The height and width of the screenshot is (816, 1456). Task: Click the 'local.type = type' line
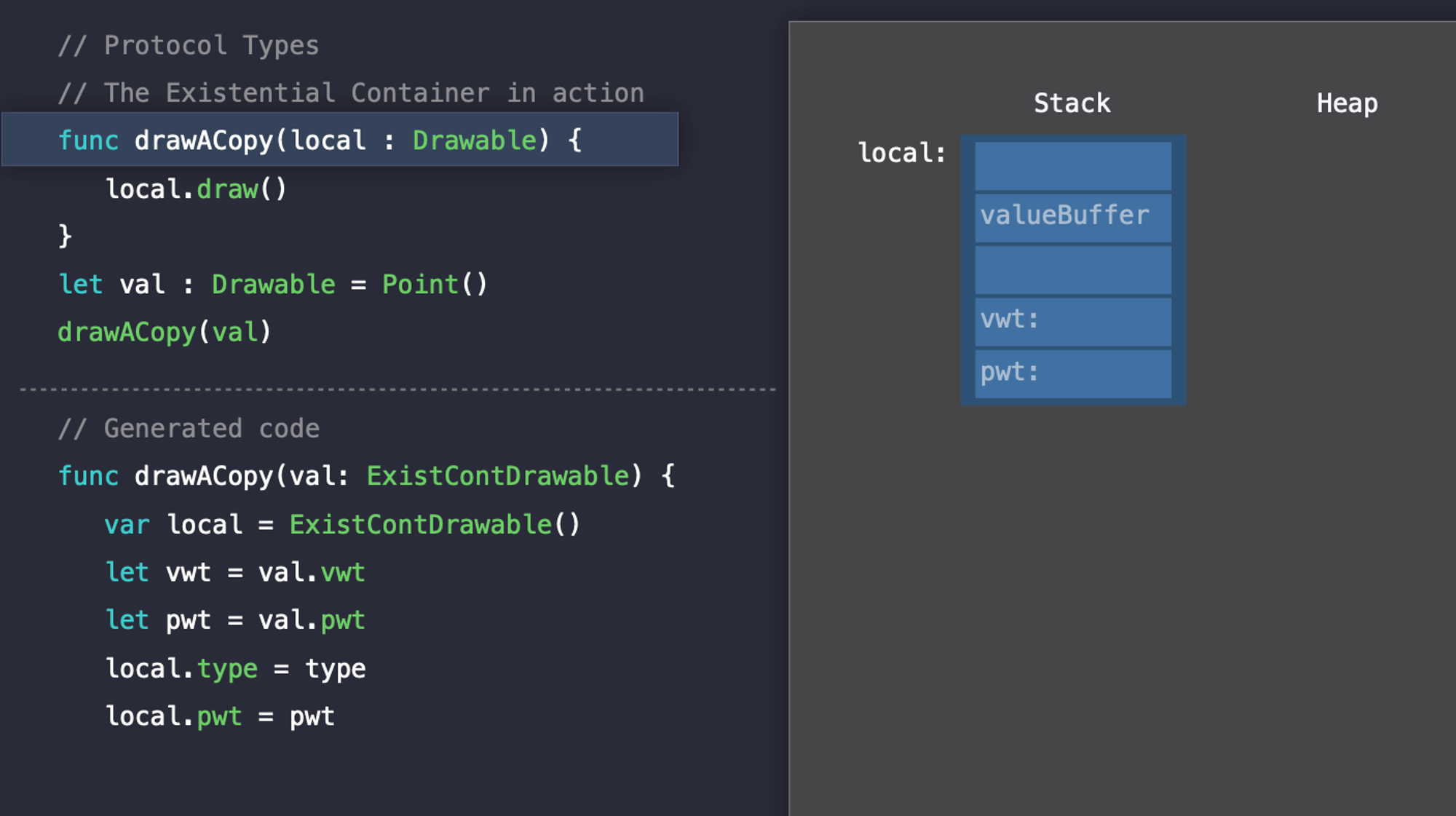(236, 669)
